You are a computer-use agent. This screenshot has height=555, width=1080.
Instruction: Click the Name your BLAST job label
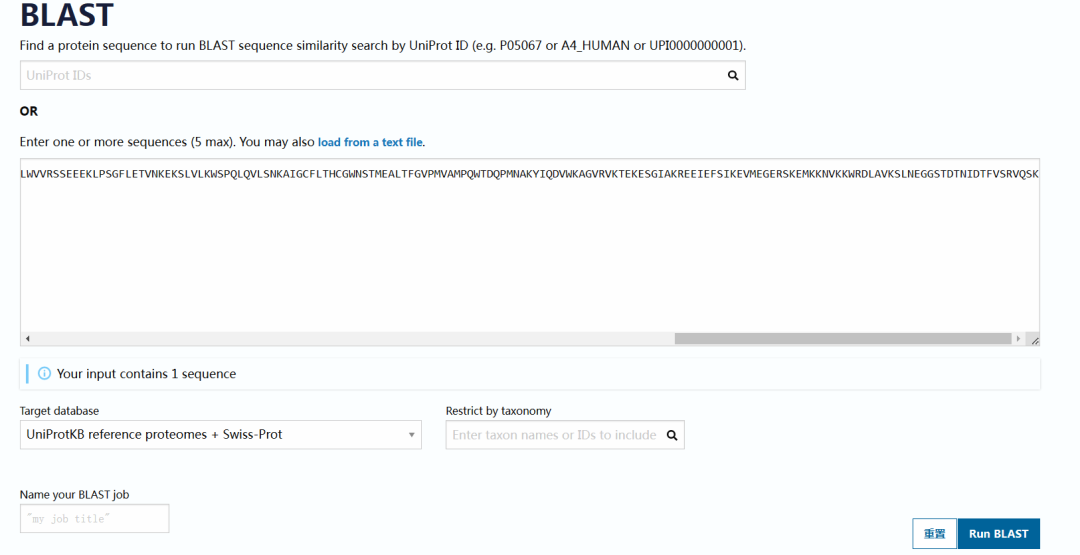(x=74, y=494)
